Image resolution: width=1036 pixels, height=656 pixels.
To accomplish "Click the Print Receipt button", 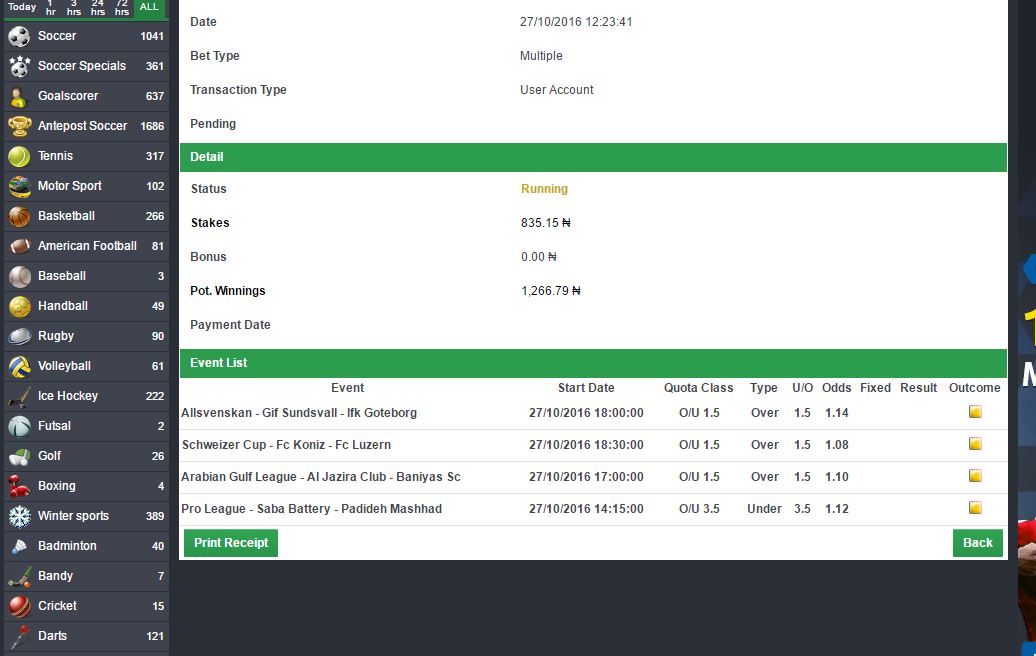I will pyautogui.click(x=231, y=543).
